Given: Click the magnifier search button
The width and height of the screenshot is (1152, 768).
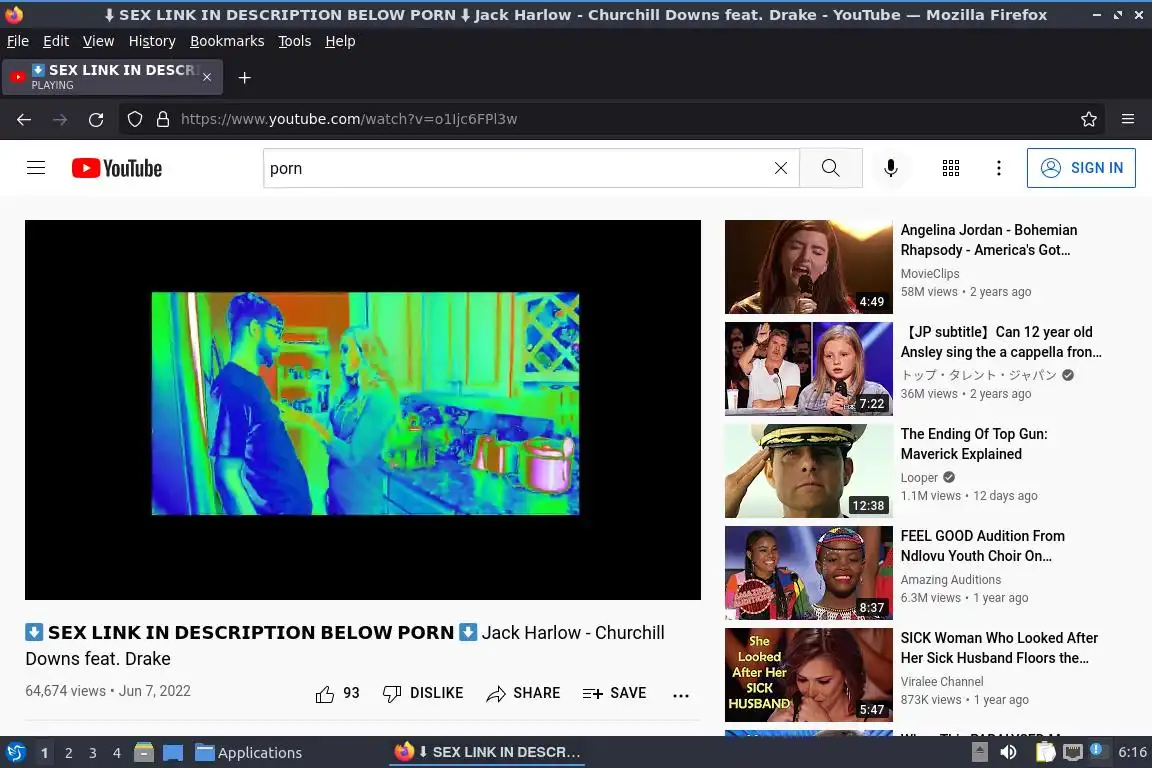Looking at the screenshot, I should pyautogui.click(x=831, y=168).
